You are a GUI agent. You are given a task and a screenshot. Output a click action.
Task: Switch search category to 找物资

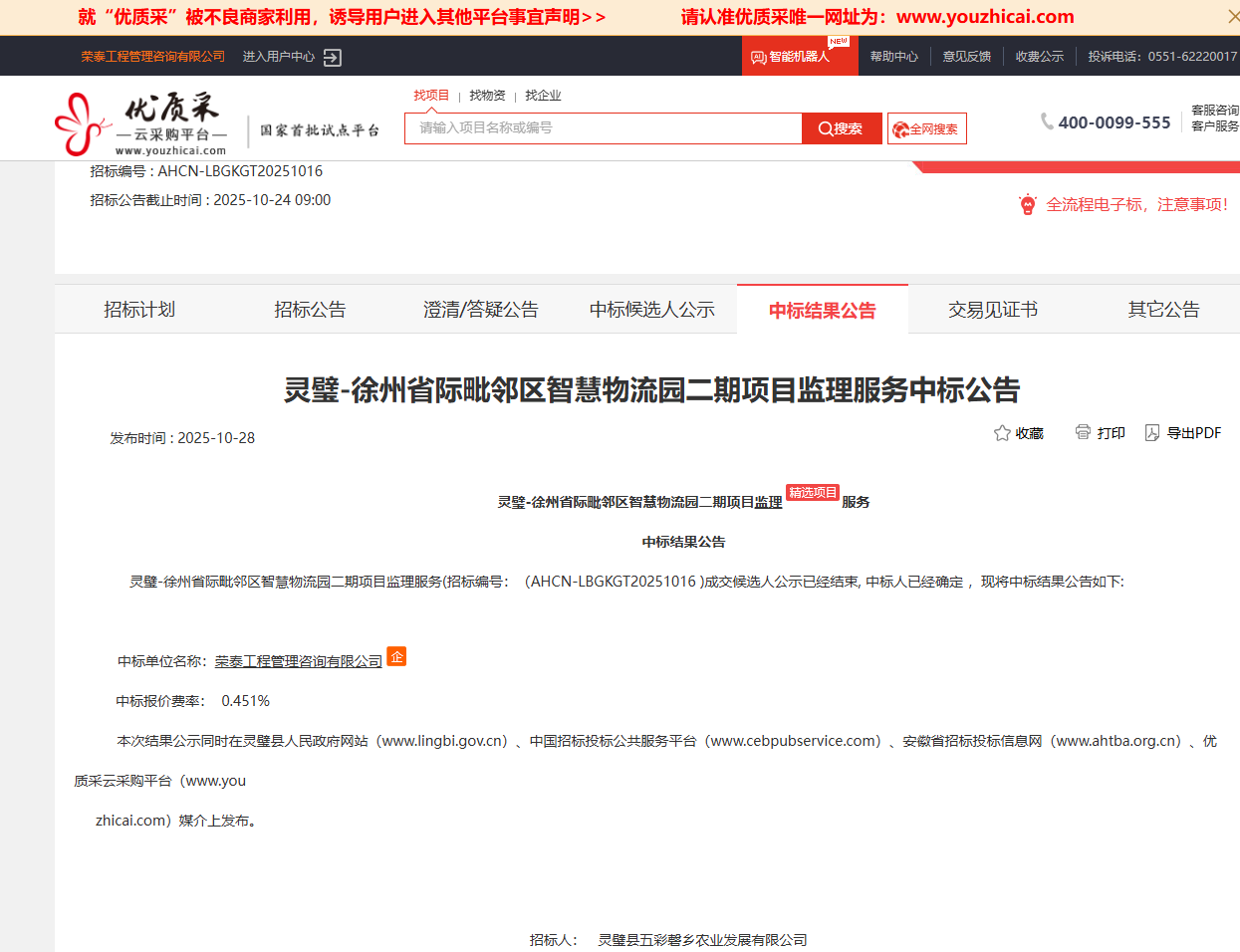[487, 96]
